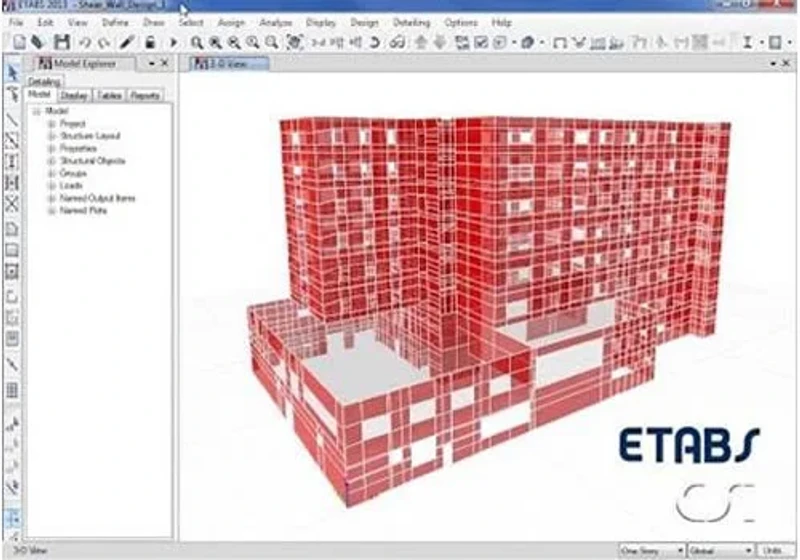
Task: Open the File menu
Action: click(16, 22)
